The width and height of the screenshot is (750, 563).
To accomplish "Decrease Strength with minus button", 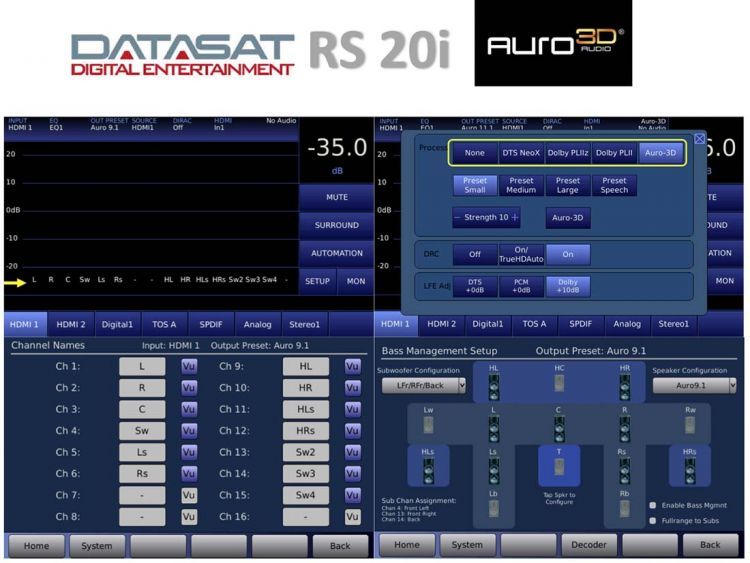I will [457, 218].
